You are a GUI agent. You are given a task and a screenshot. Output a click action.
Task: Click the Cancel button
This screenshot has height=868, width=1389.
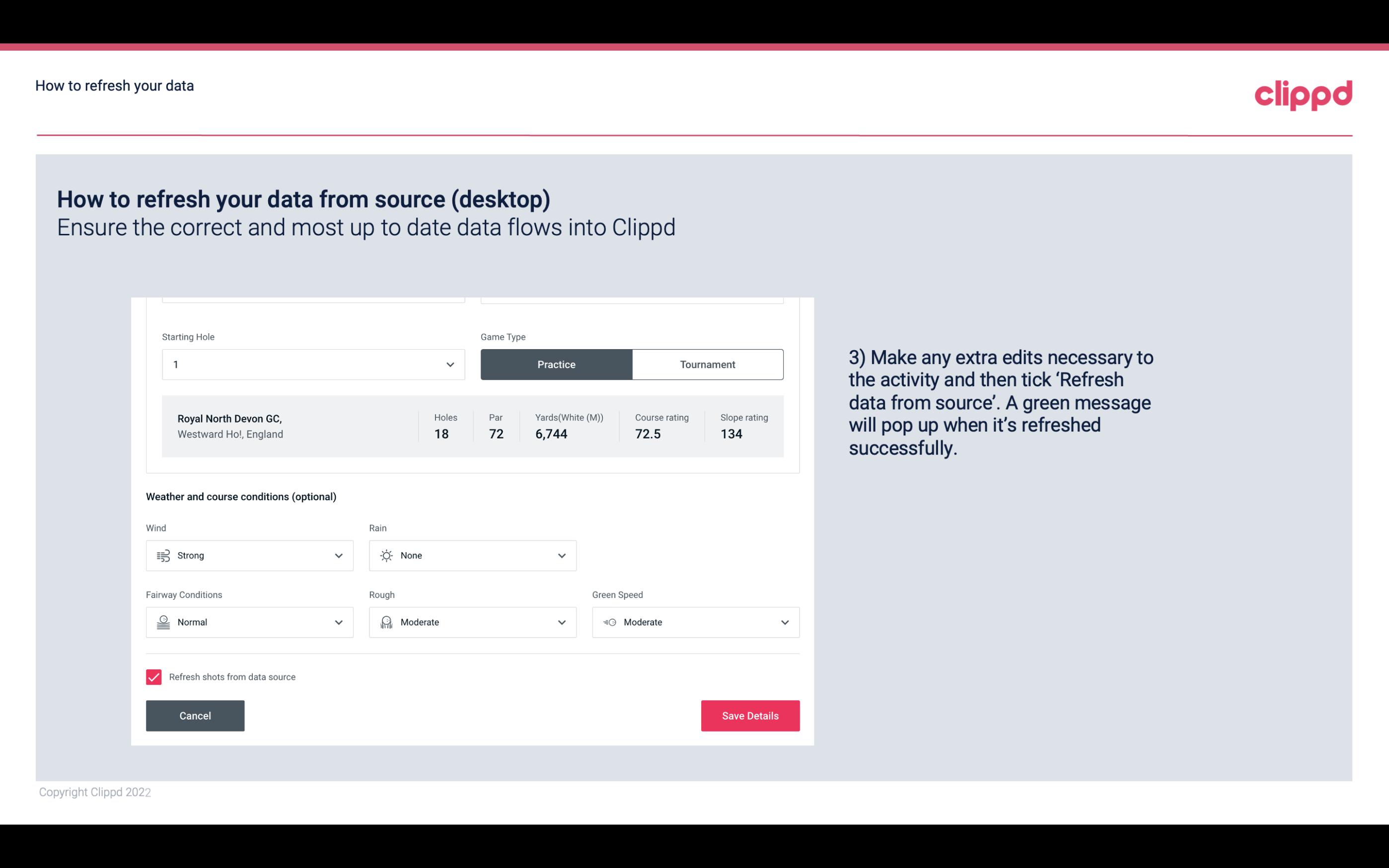click(x=195, y=715)
